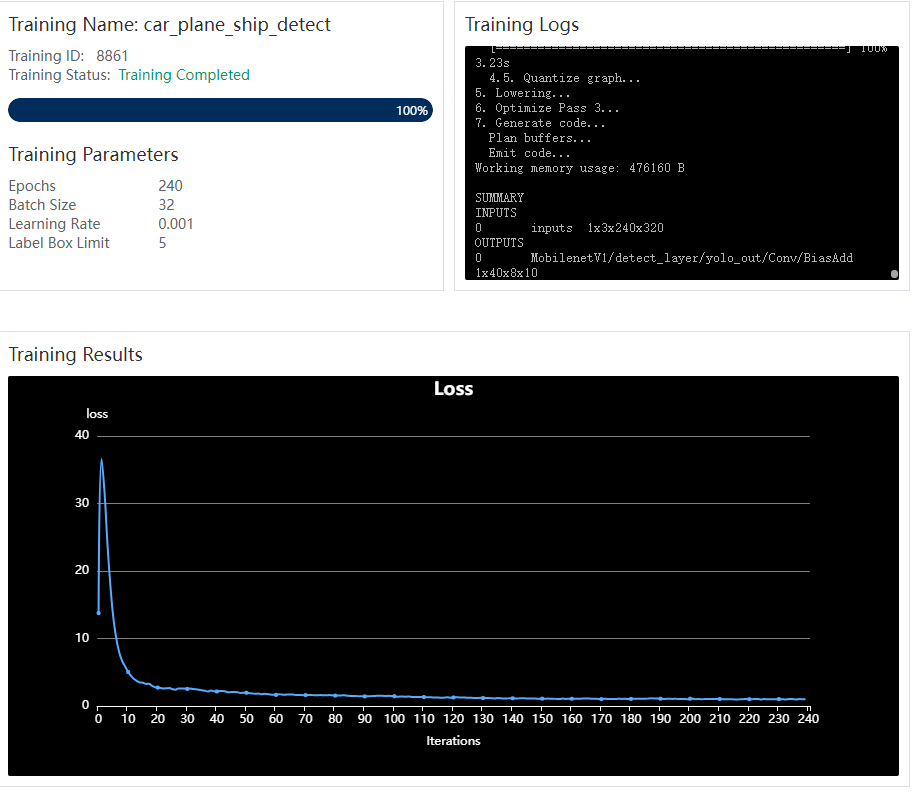Click the 'SUMMARY' log line
The height and width of the screenshot is (794, 914).
pos(499,198)
